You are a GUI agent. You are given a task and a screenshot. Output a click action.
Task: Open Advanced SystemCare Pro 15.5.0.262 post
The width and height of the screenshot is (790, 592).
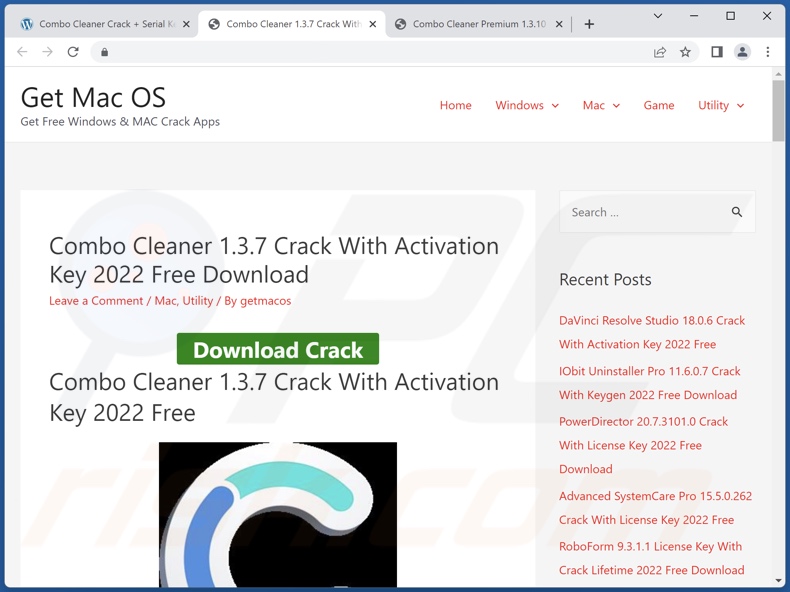point(655,508)
